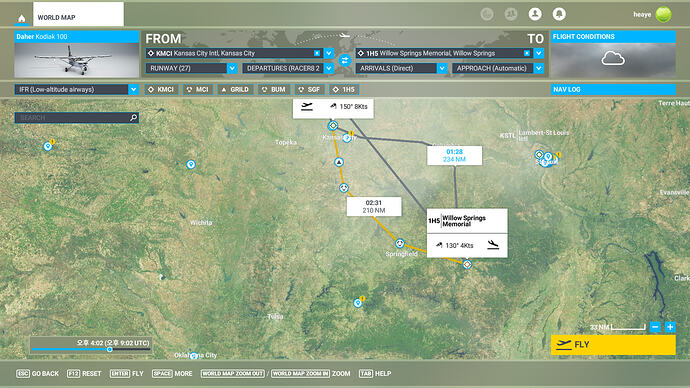Click the search magnifier icon

tap(134, 117)
